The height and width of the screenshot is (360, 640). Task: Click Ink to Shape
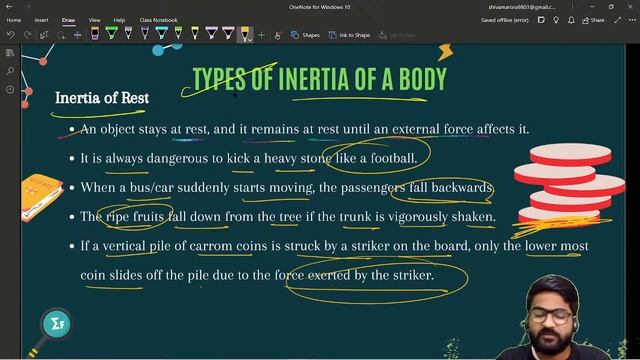click(349, 36)
